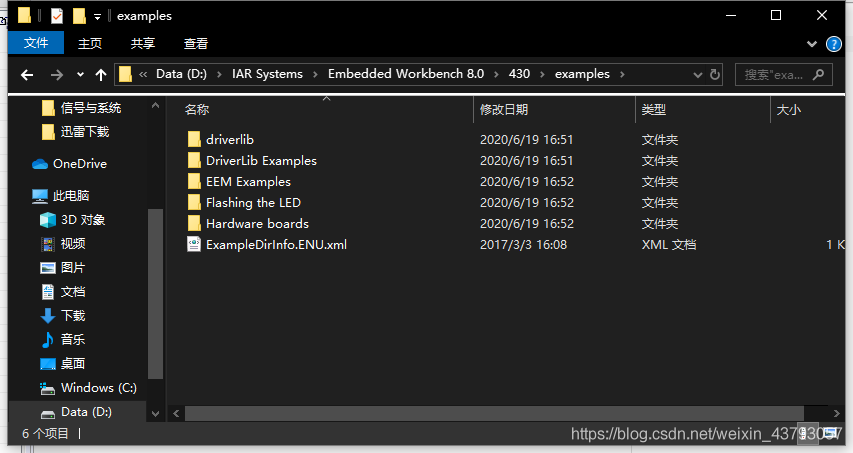Image resolution: width=853 pixels, height=453 pixels.
Task: Show hidden breadcrumb path chevrons
Action: 143,75
